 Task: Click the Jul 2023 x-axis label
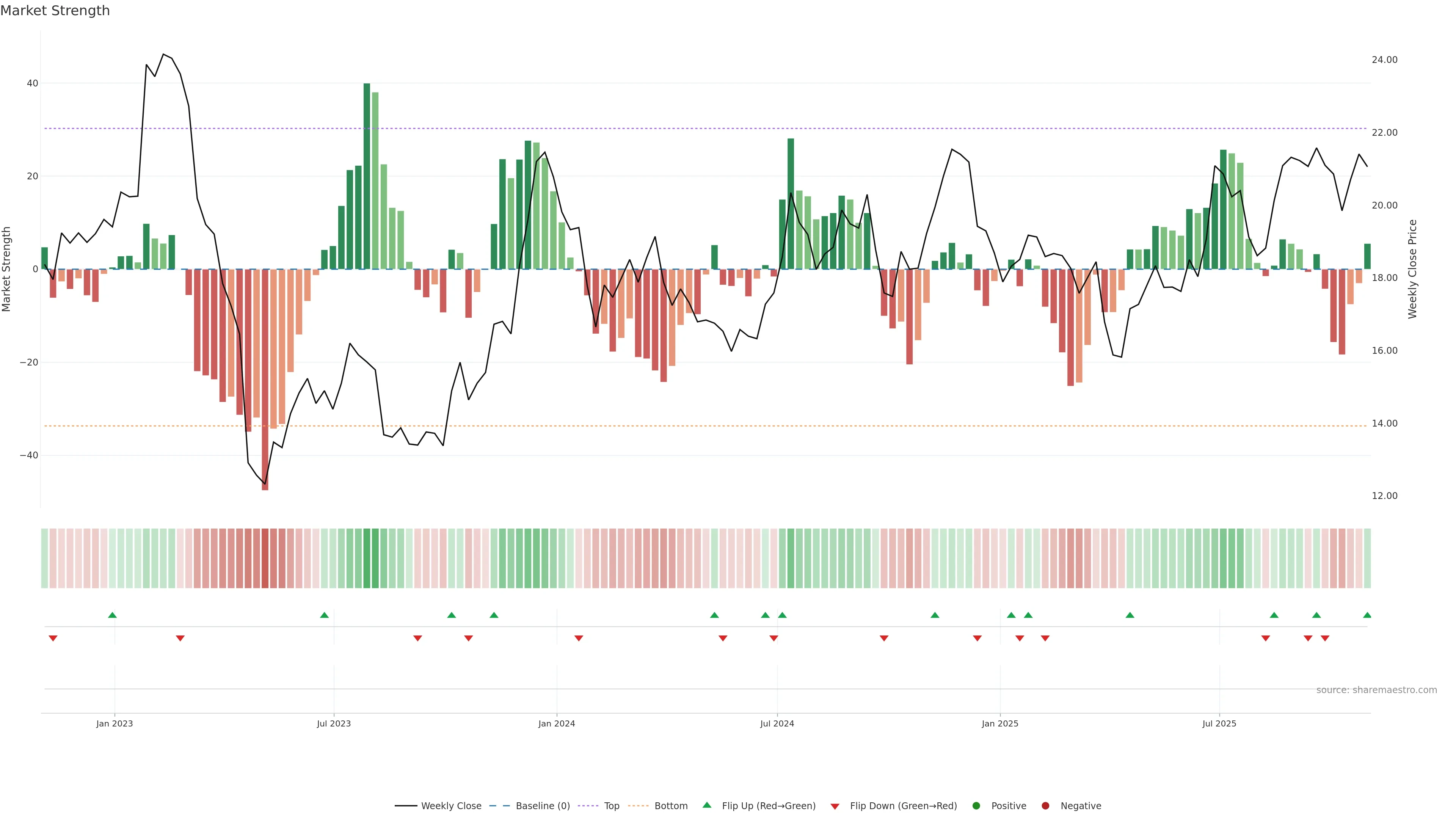tap(334, 723)
